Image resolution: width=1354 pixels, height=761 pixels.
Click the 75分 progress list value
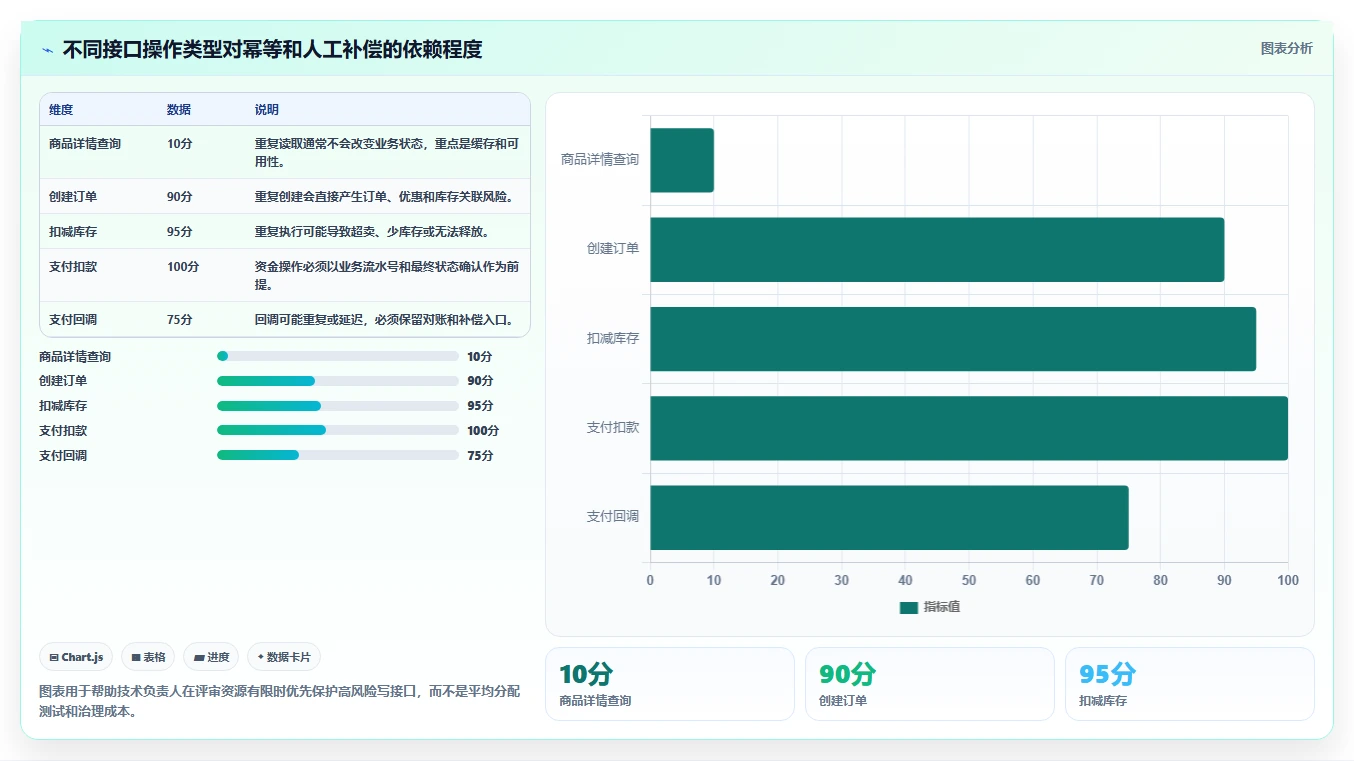click(480, 455)
